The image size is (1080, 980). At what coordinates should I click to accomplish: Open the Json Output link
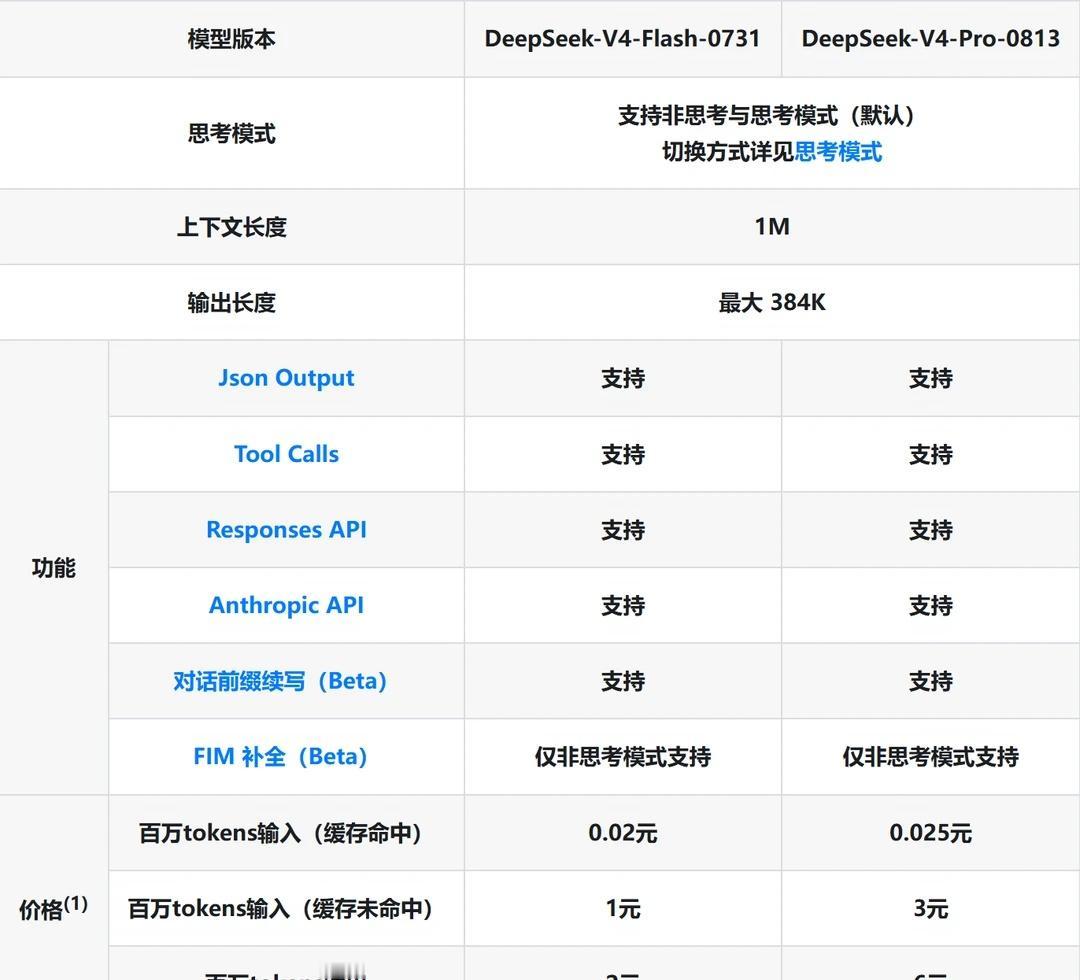(286, 378)
